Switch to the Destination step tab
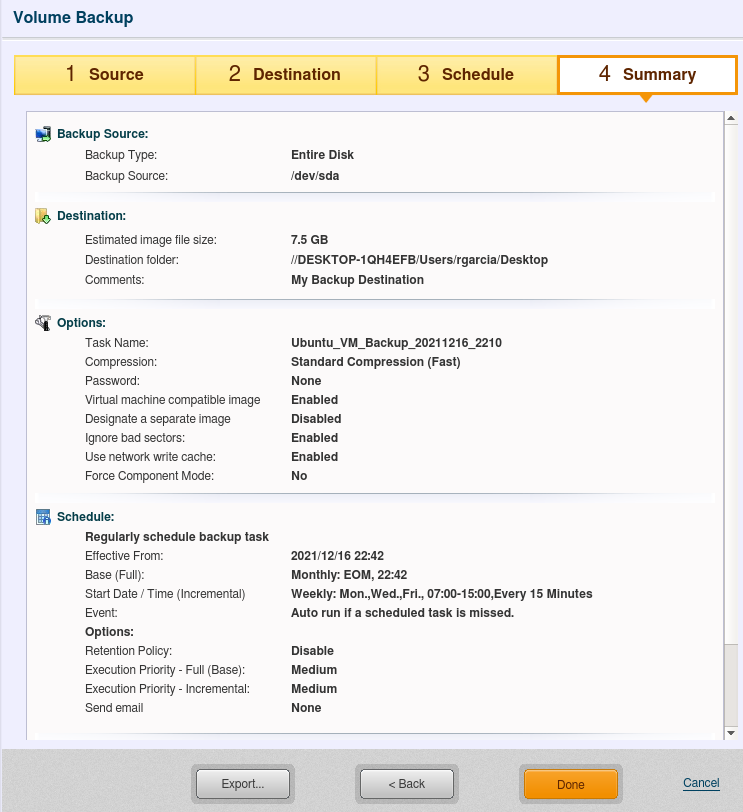Screen dimensions: 743x812 pyautogui.click(x=285, y=74)
